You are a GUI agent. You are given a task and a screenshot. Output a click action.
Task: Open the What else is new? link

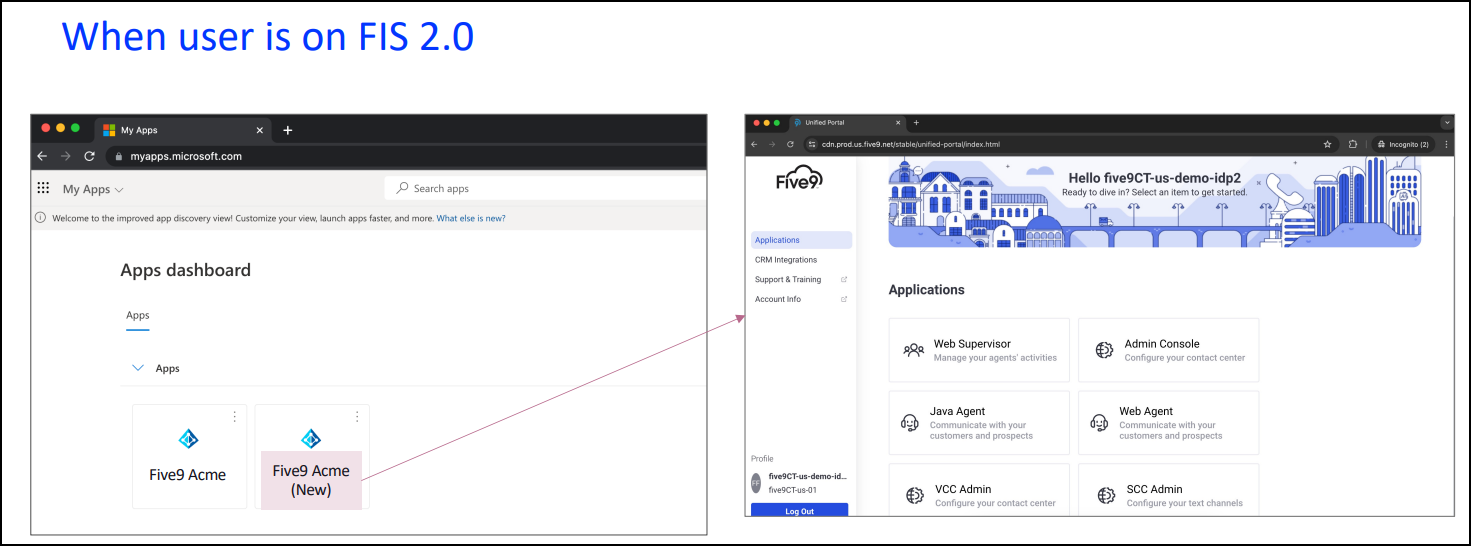pos(471,218)
